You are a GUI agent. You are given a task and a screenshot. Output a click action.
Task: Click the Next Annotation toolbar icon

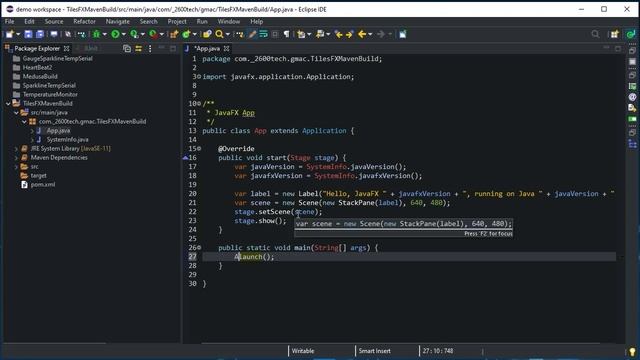[x=302, y=34]
